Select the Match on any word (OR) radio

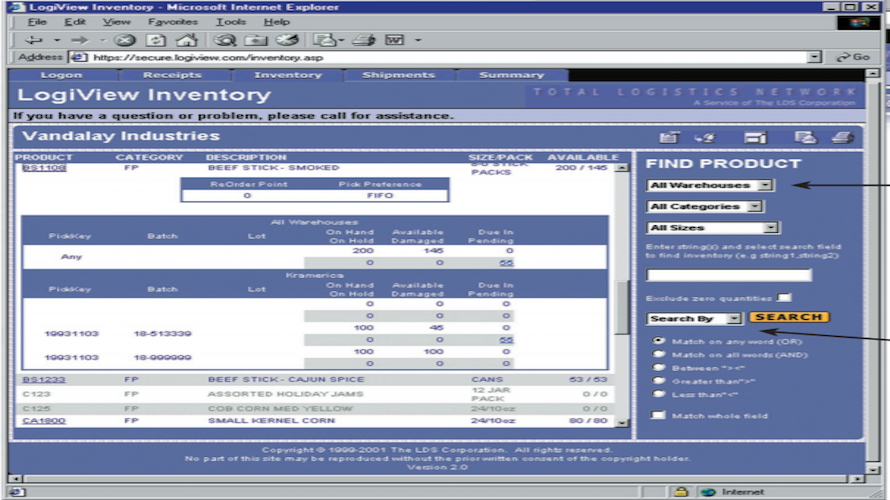coord(658,341)
